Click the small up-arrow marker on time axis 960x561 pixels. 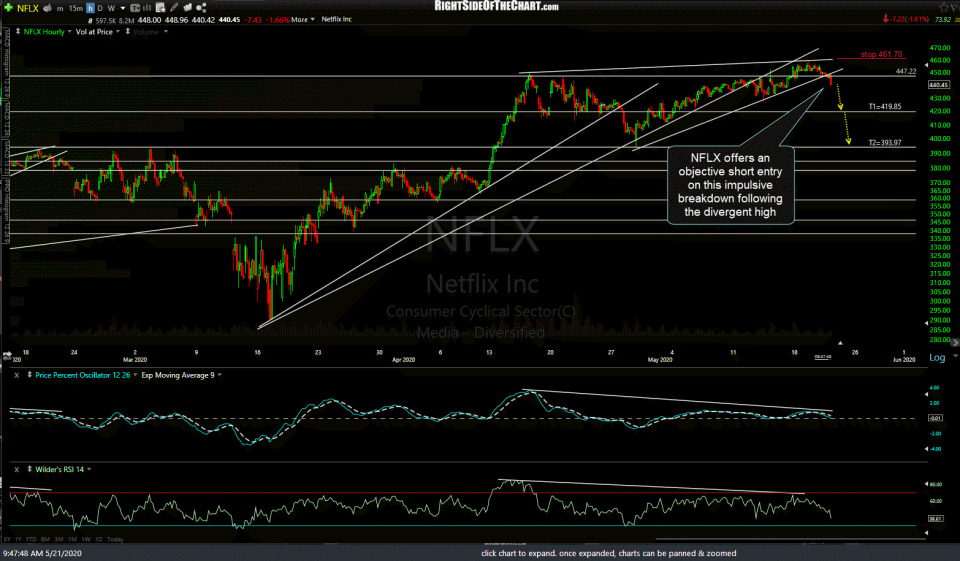point(840,343)
